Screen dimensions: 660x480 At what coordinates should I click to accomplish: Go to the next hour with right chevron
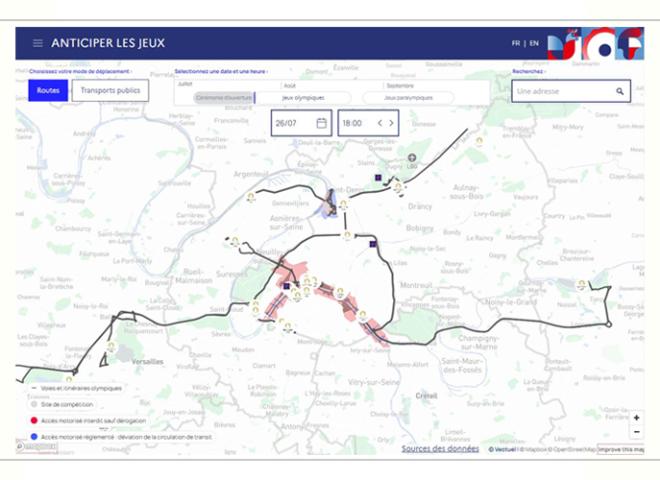pyautogui.click(x=391, y=123)
